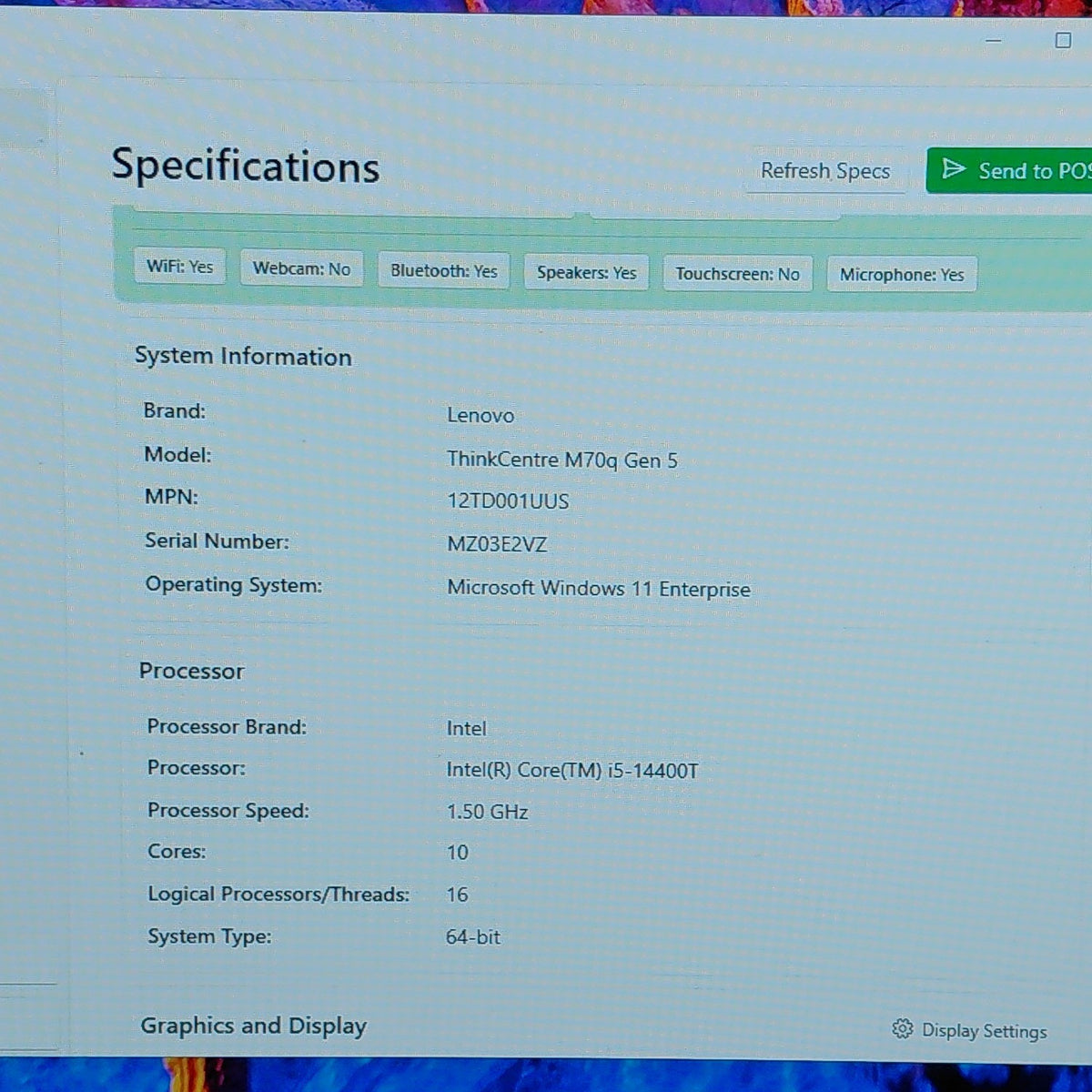
Task: Select the Webcam: No badge
Action: click(301, 268)
